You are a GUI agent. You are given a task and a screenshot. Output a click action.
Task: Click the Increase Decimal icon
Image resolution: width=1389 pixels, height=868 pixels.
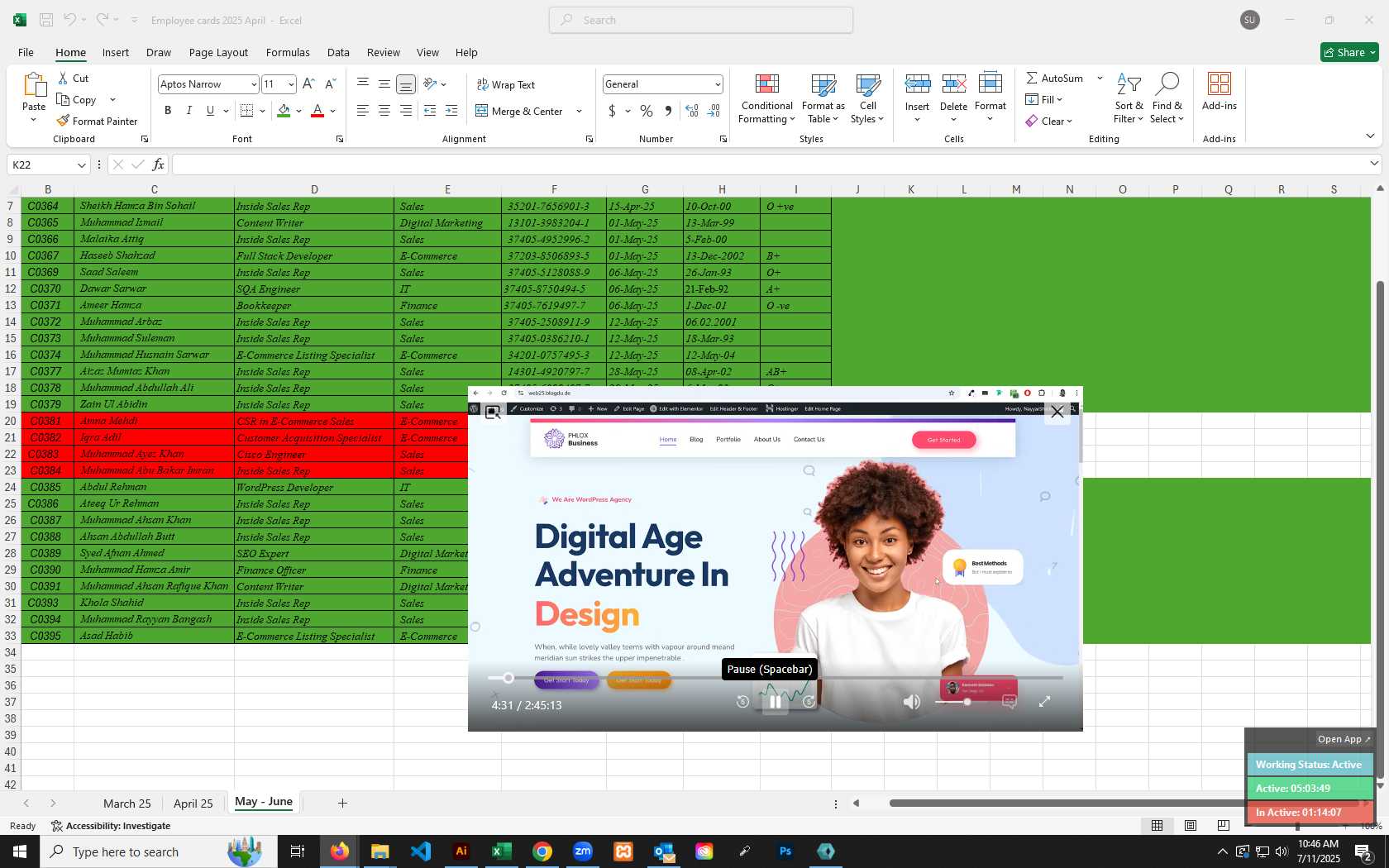pyautogui.click(x=692, y=111)
